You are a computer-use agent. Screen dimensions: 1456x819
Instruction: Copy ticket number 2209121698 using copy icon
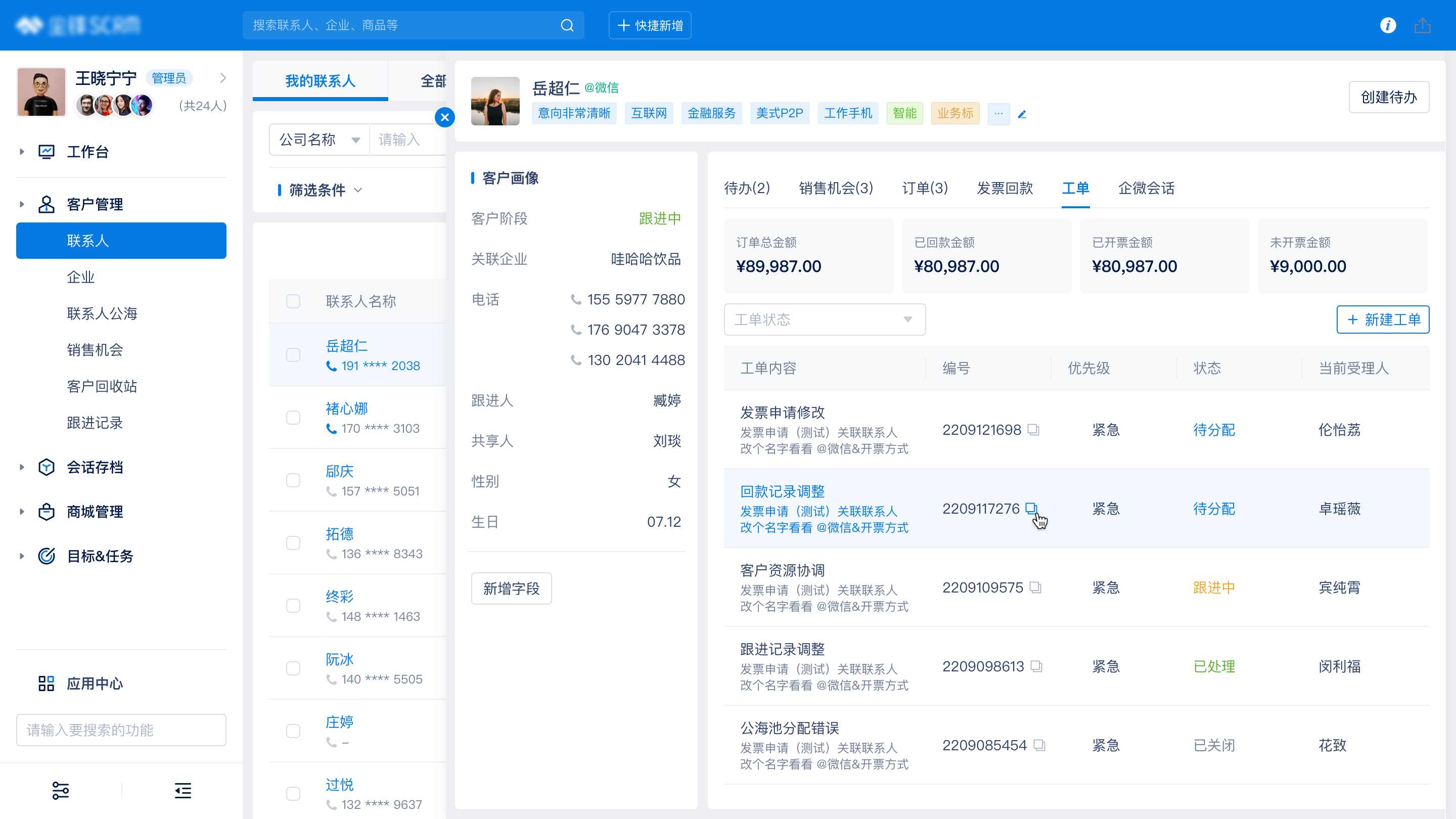tap(1034, 430)
